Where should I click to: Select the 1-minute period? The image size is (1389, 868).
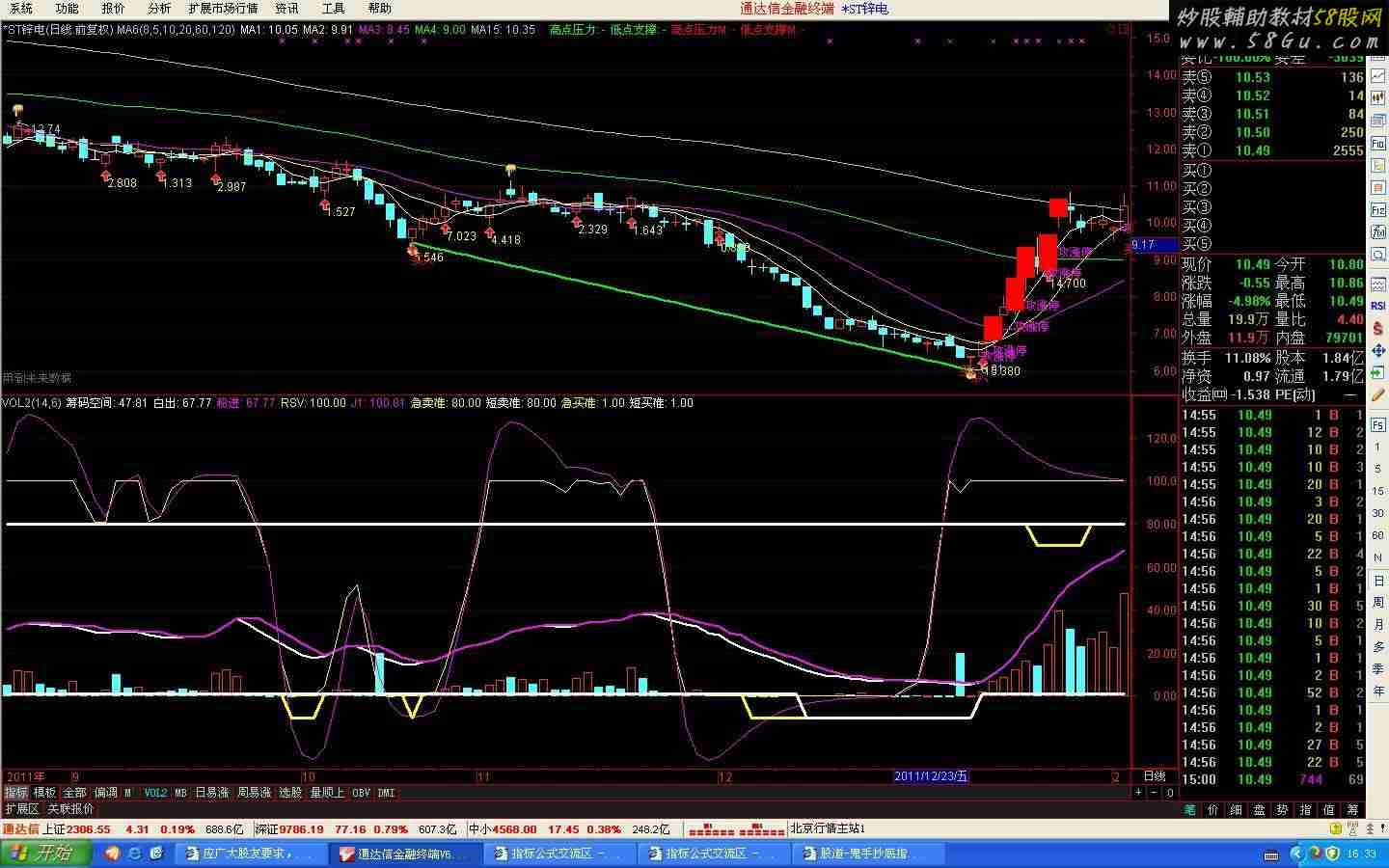click(1378, 448)
